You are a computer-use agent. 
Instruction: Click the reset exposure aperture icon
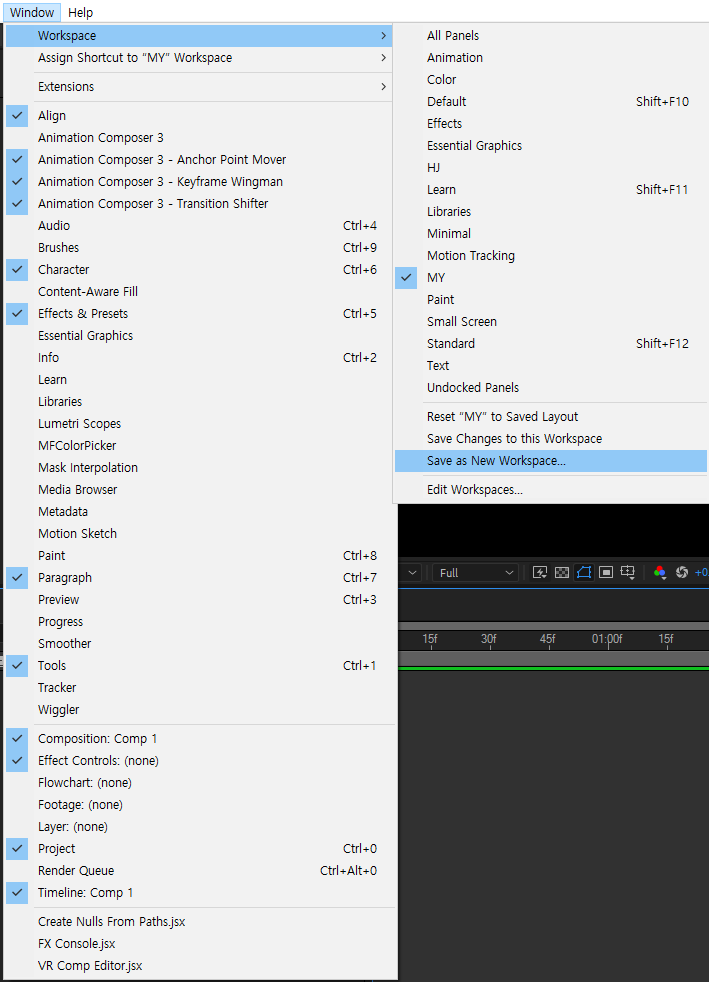[x=682, y=572]
